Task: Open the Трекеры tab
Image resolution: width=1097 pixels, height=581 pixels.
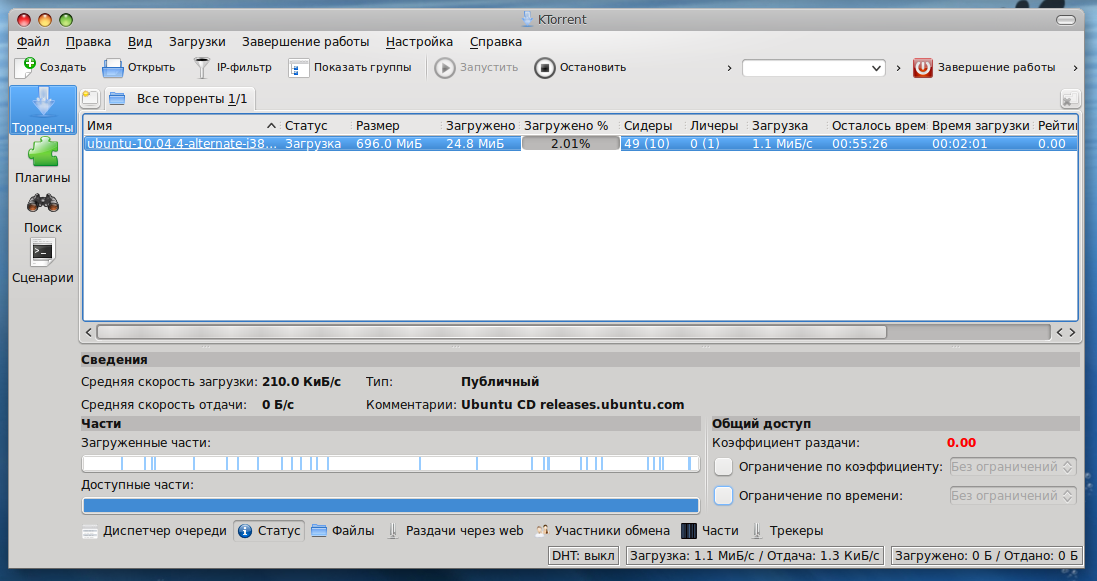Action: tap(786, 531)
